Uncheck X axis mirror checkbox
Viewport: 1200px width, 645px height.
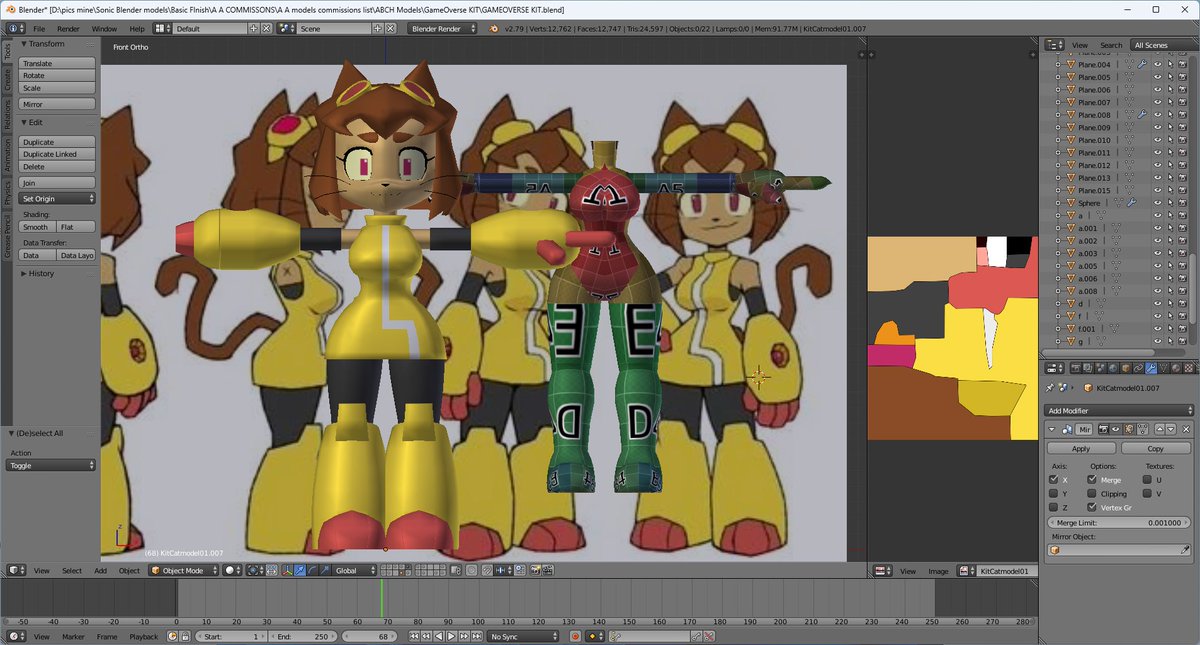click(1053, 480)
